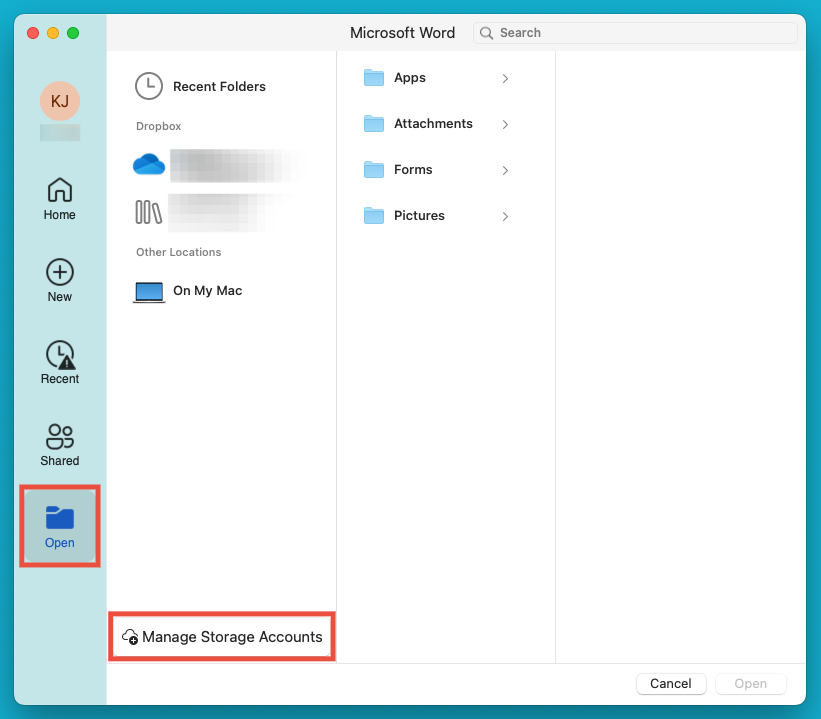Click the KJ profile avatar
Image resolution: width=821 pixels, height=719 pixels.
[59, 100]
